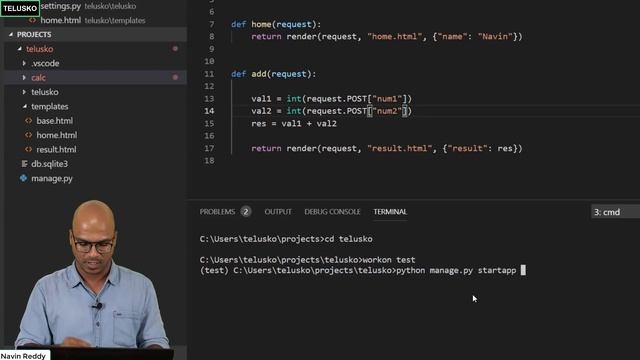Click line number 17 in gutter
The image size is (640, 360).
click(209, 148)
